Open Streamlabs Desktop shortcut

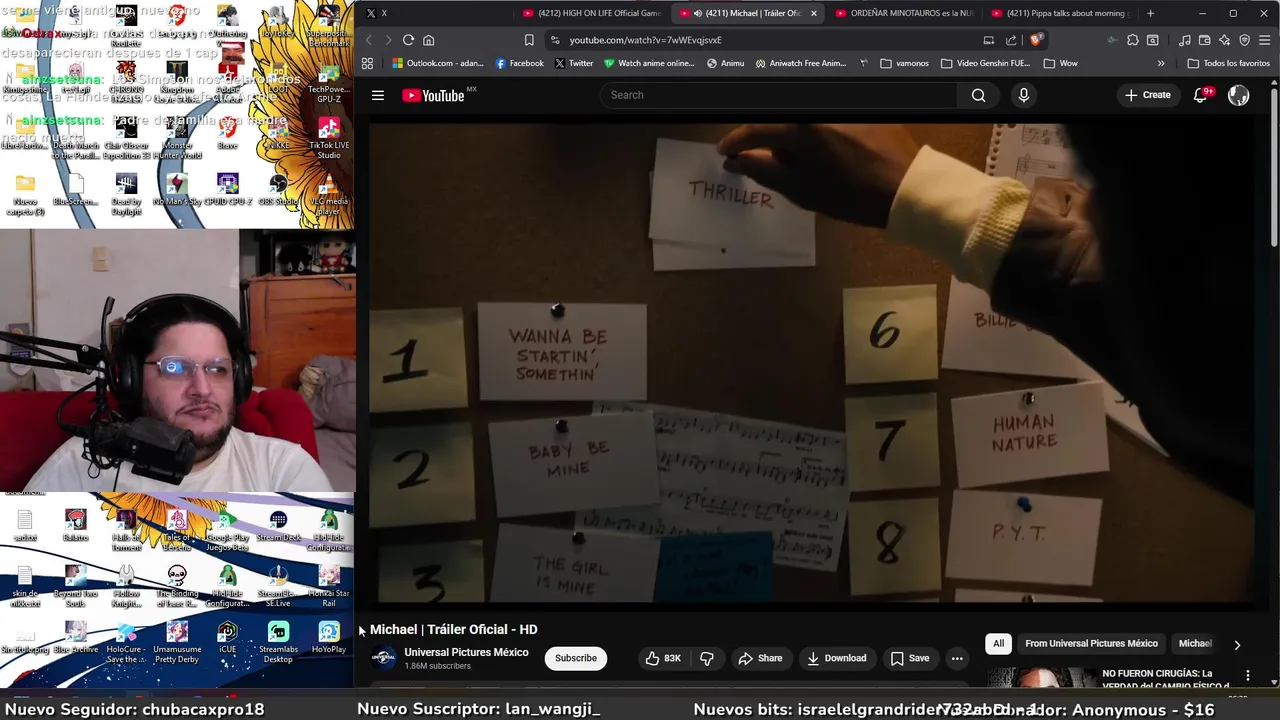click(278, 642)
